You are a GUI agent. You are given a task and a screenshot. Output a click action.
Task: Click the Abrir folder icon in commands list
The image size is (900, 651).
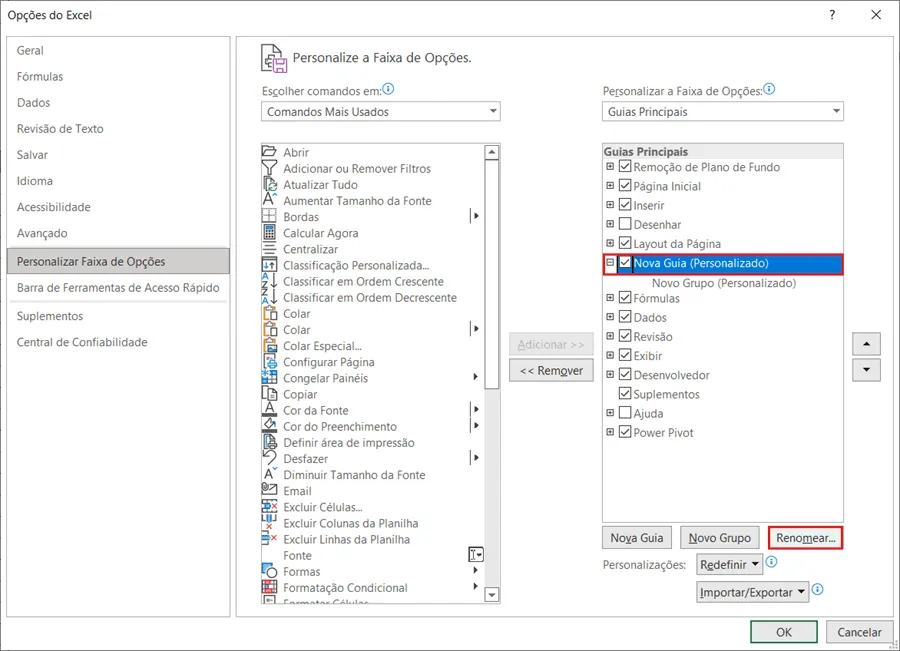[x=269, y=152]
